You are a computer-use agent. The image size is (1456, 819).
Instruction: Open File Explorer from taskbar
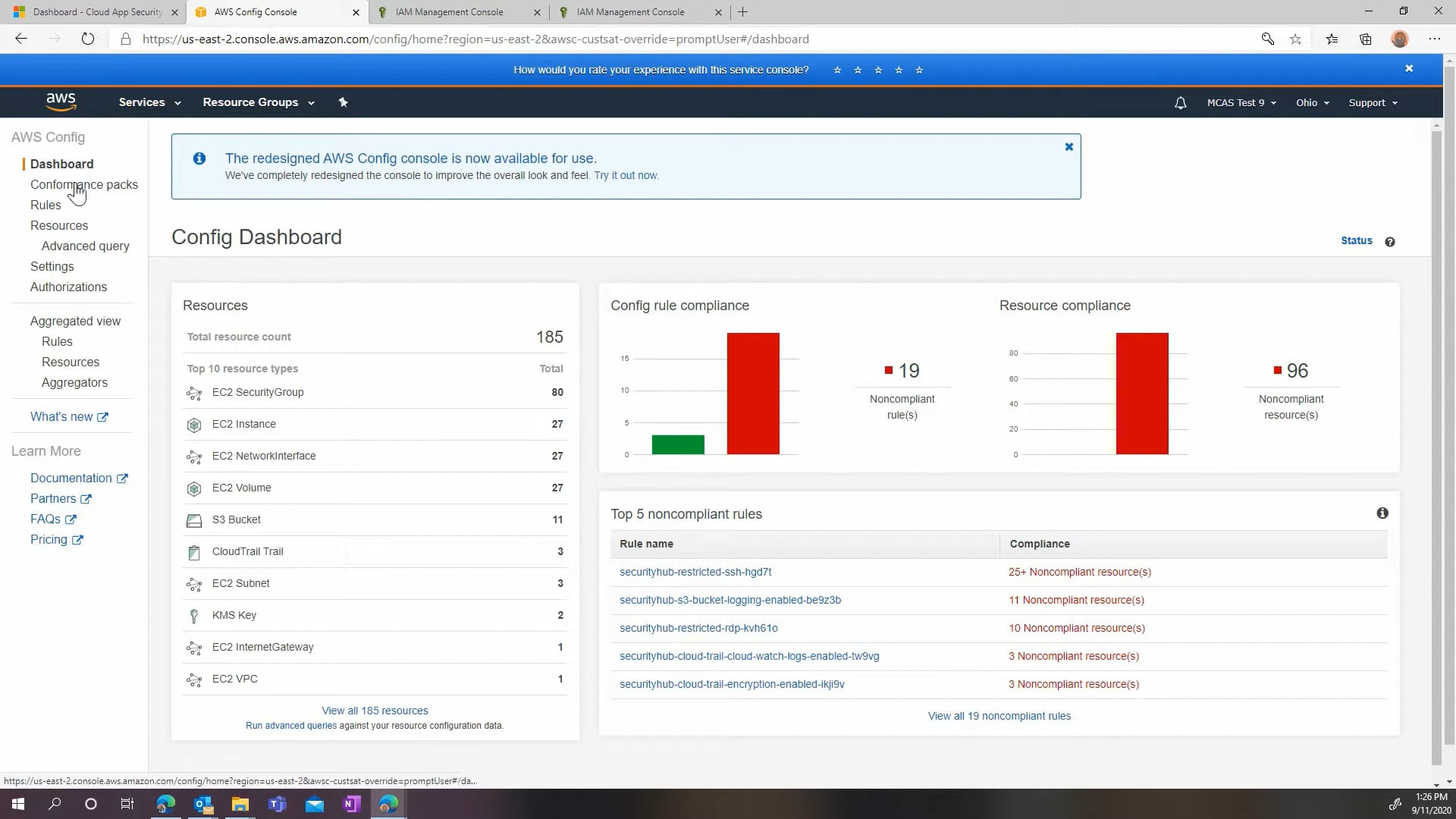coord(240,804)
